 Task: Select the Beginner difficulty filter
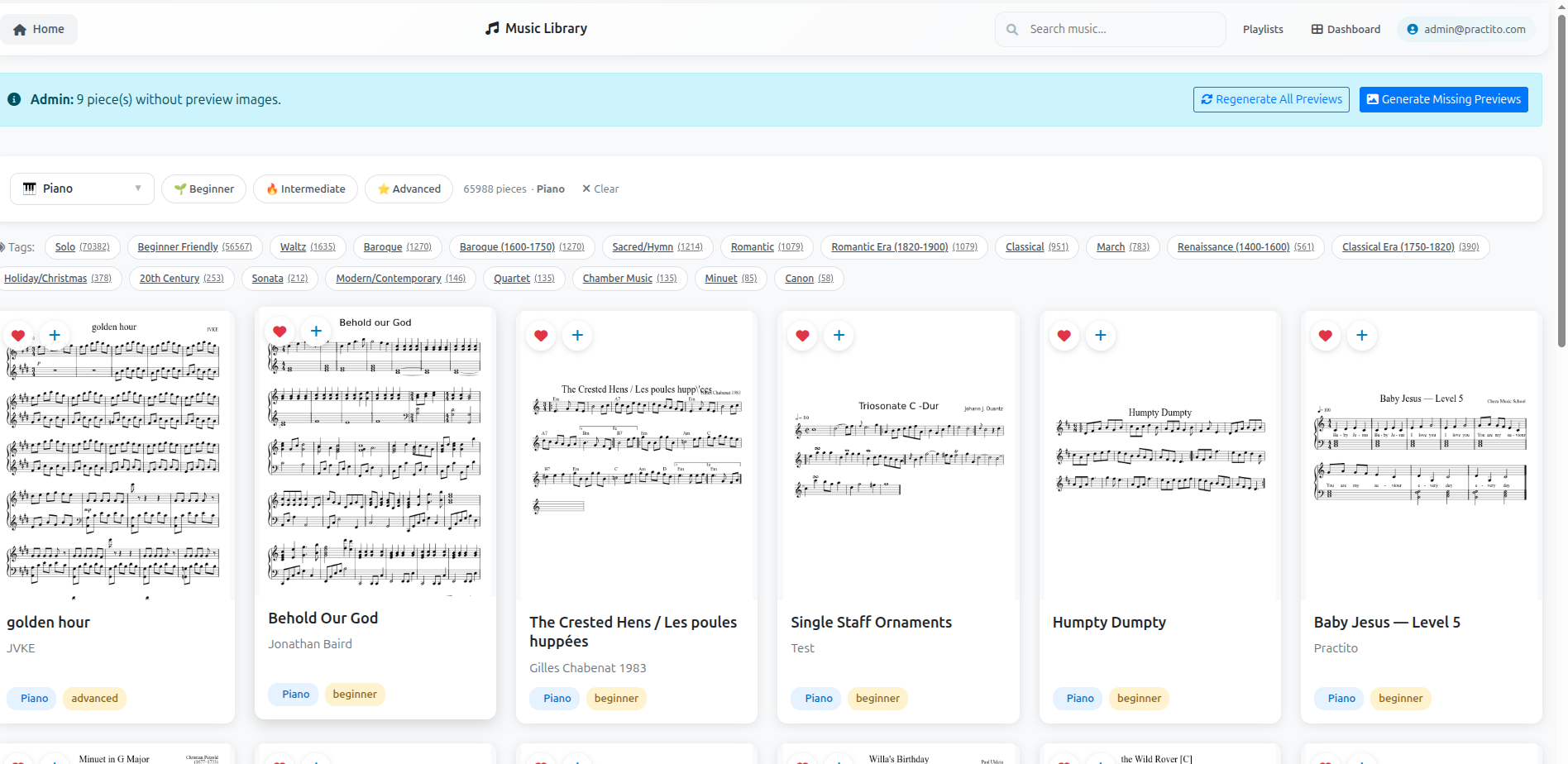coord(203,189)
